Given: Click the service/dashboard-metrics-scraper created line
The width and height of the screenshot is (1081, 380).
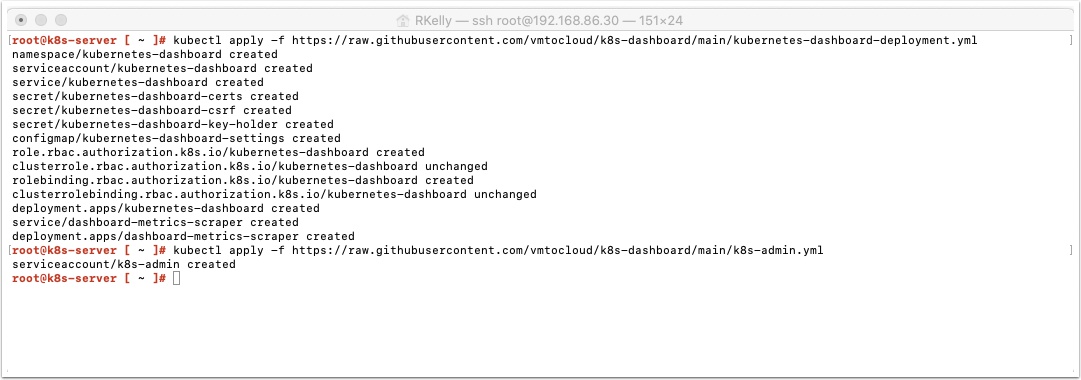Looking at the screenshot, I should [155, 222].
